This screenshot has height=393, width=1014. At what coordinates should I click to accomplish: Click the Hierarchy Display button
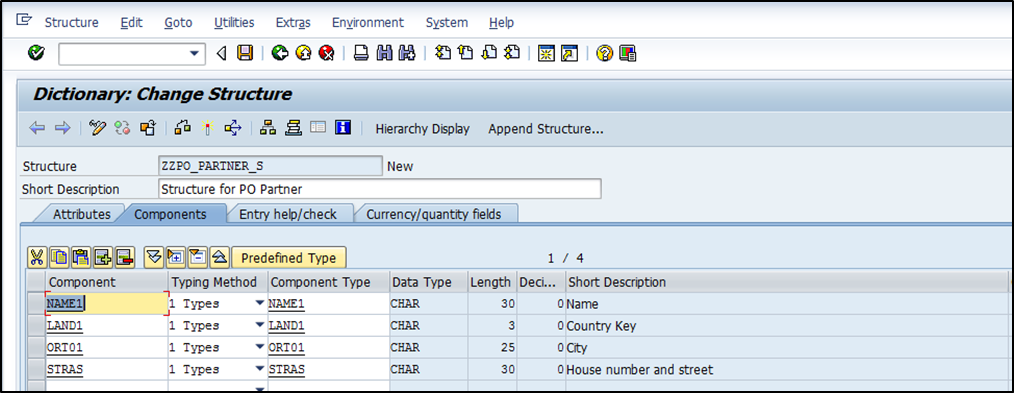point(422,129)
